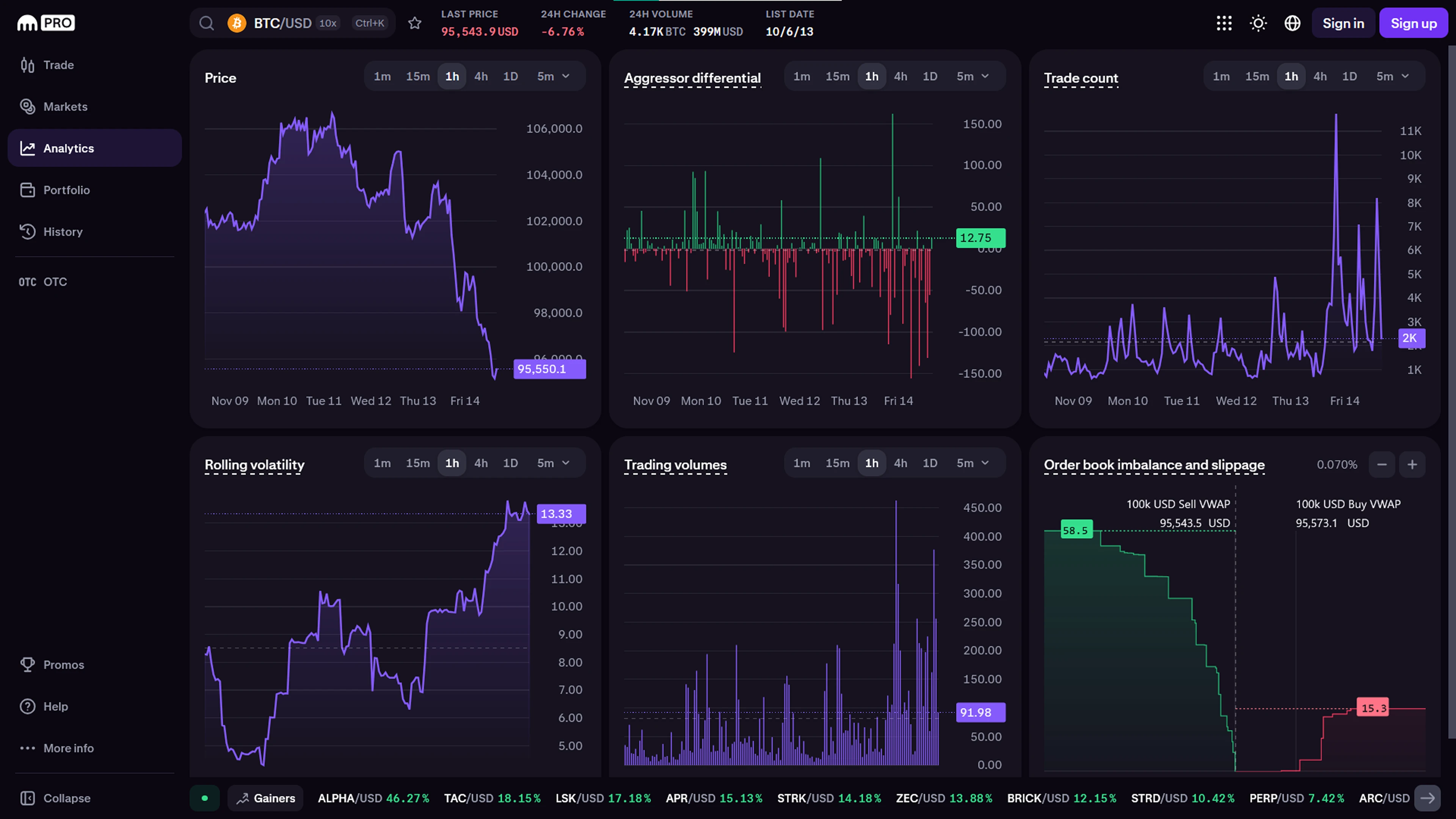The width and height of the screenshot is (1456, 819).
Task: Favorite BTC/USD with the star icon
Action: pyautogui.click(x=415, y=23)
